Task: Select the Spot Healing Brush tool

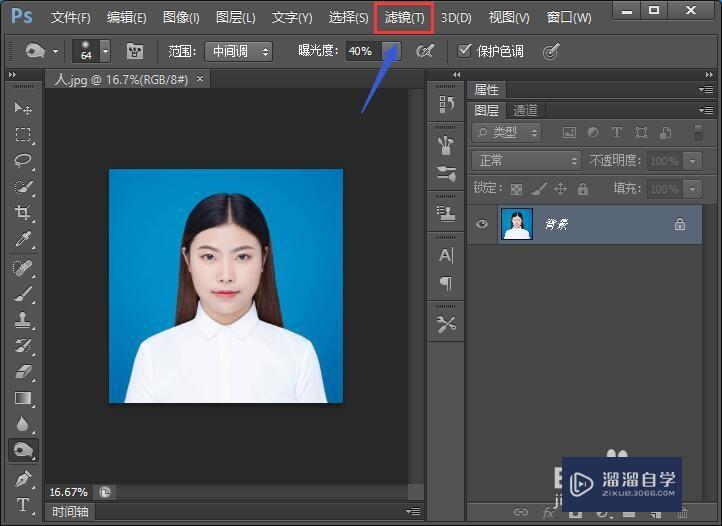Action: tap(23, 268)
